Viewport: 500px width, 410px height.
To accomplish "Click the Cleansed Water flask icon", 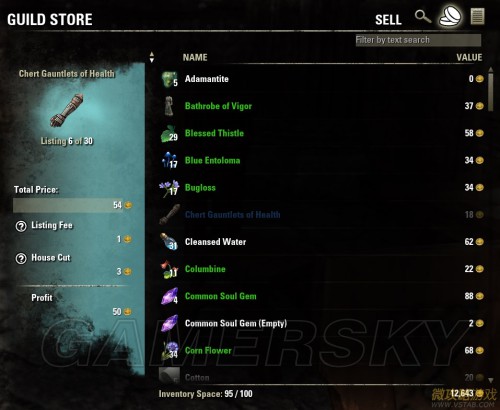I will point(169,242).
